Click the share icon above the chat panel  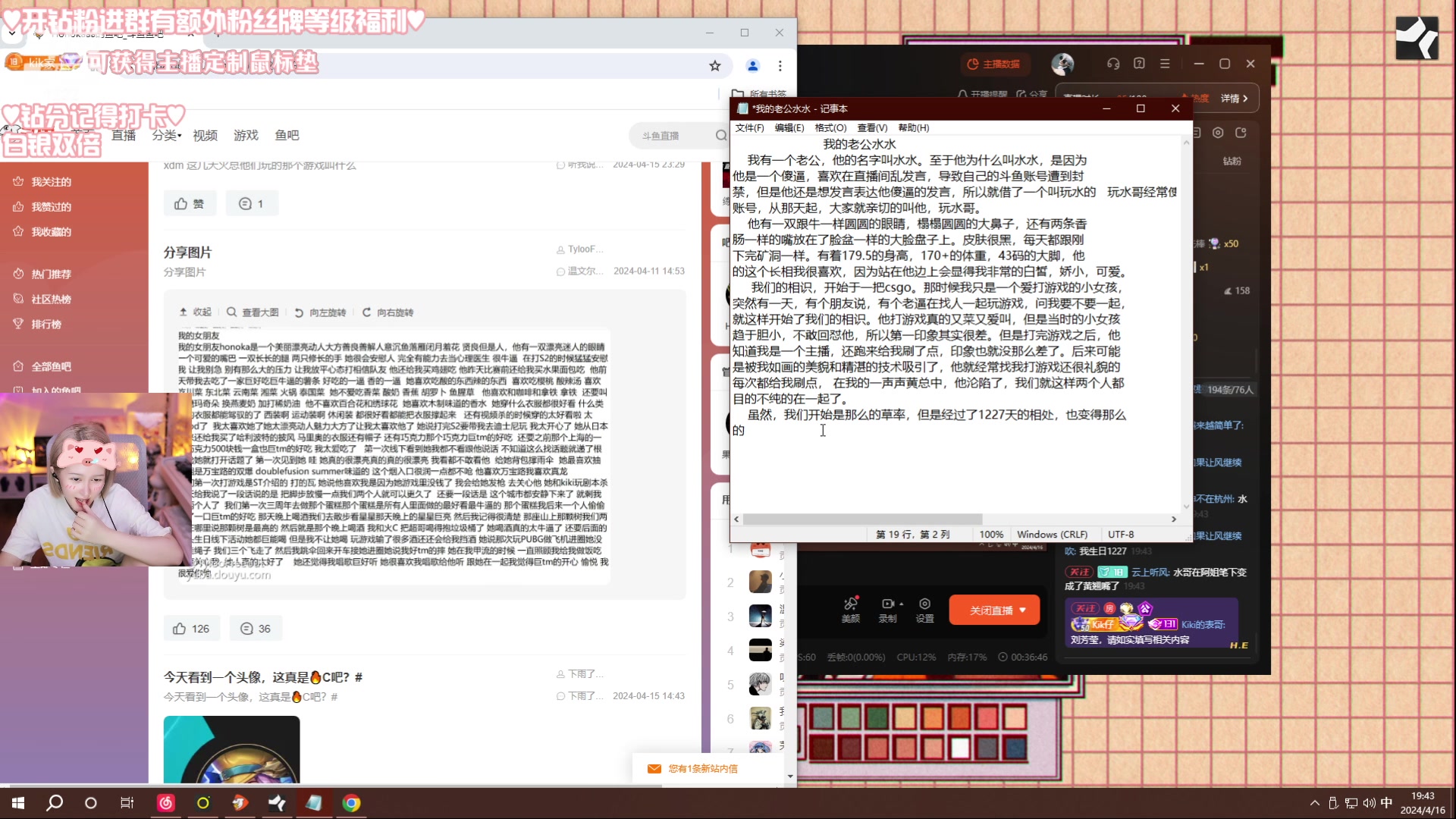click(1241, 133)
